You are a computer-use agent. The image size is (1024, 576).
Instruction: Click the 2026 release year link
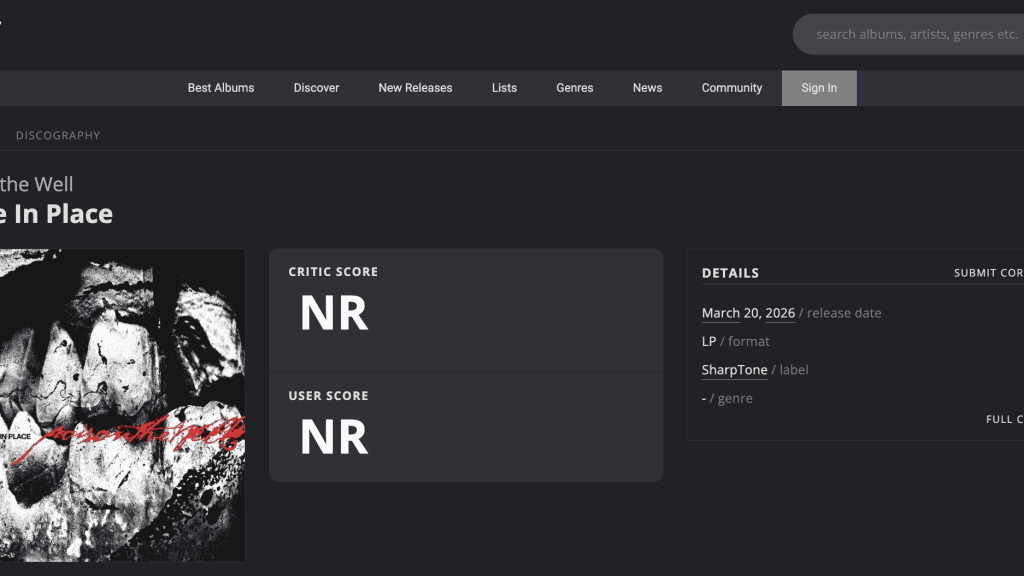780,313
